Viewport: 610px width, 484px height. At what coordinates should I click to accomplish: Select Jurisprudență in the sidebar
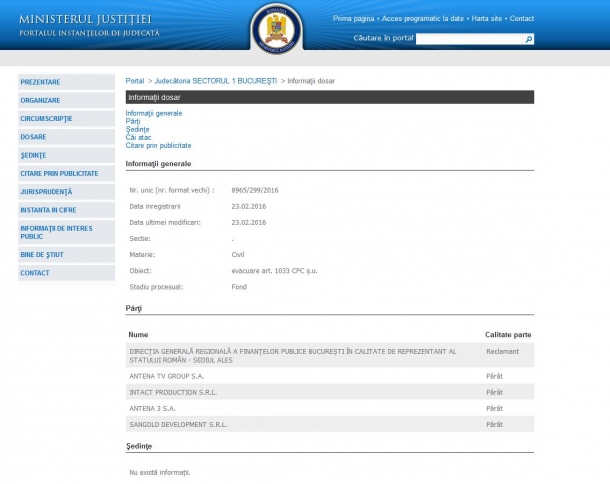pyautogui.click(x=66, y=191)
